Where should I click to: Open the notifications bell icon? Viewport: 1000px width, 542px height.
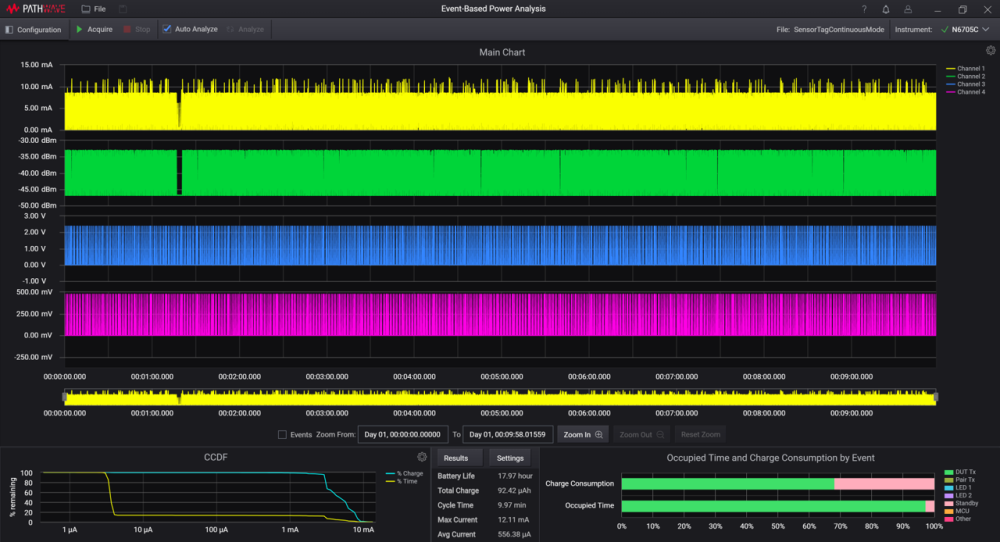click(885, 9)
